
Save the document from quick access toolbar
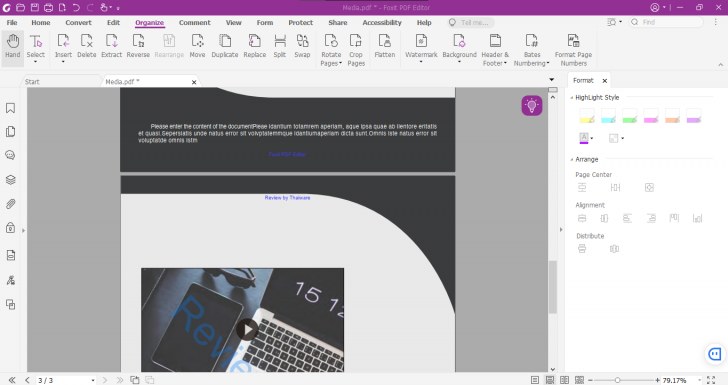click(x=35, y=7)
